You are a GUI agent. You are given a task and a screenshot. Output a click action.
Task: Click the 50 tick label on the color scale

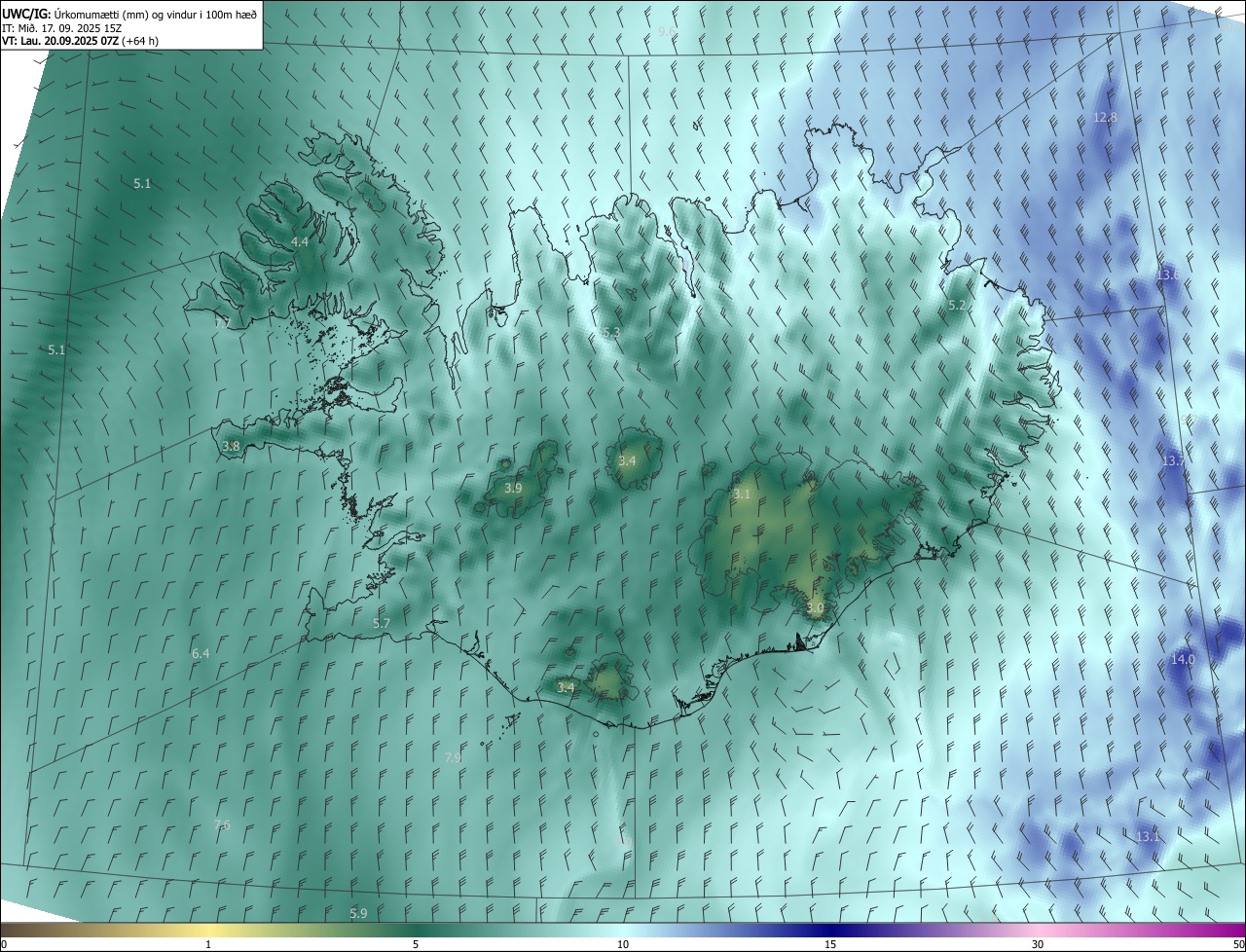click(x=1238, y=944)
